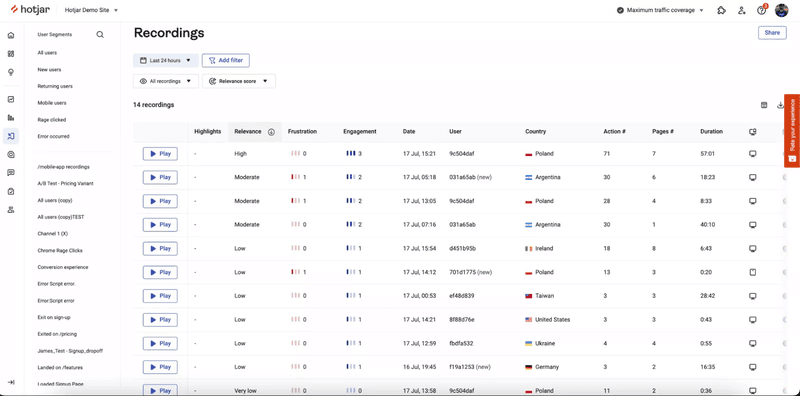Open the Heatmaps target icon in sidebar
Image resolution: width=800 pixels, height=396 pixels.
click(x=11, y=154)
